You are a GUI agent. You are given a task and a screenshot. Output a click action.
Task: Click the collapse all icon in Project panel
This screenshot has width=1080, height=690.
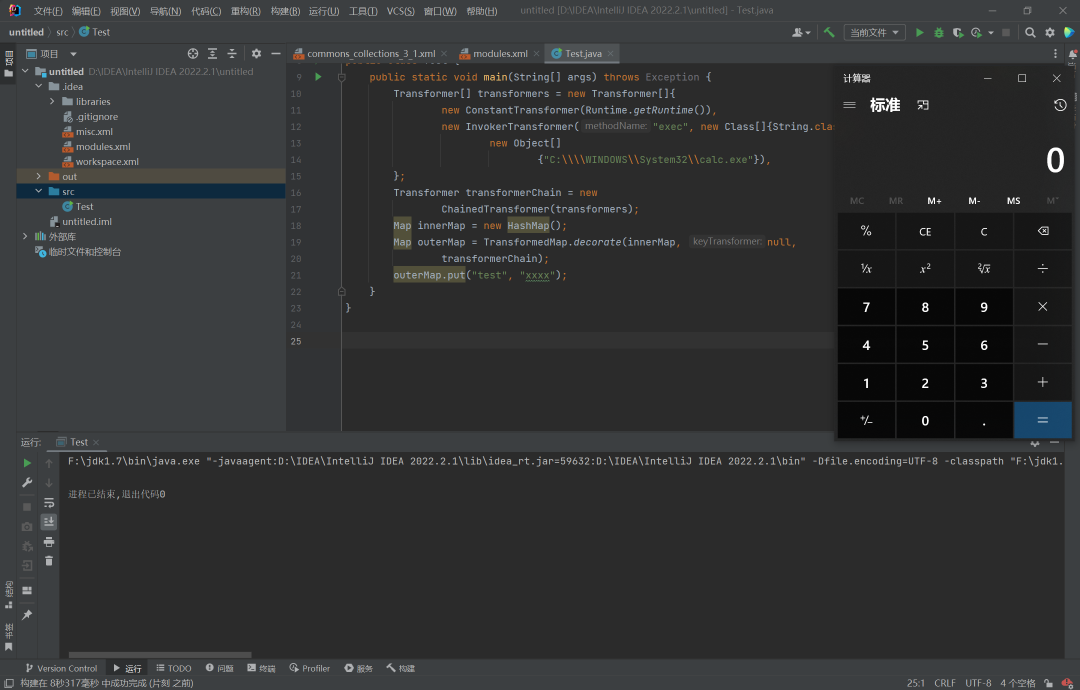[232, 53]
